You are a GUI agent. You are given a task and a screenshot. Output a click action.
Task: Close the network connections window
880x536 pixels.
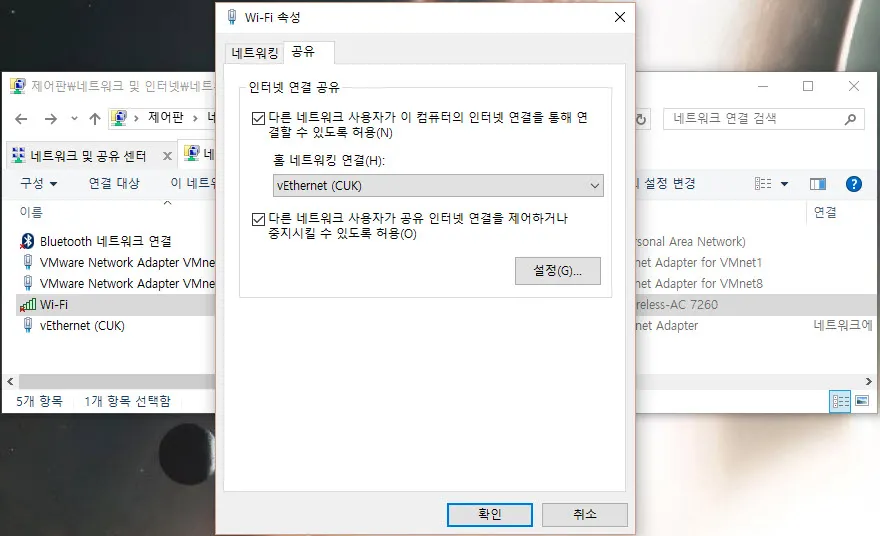click(x=854, y=86)
